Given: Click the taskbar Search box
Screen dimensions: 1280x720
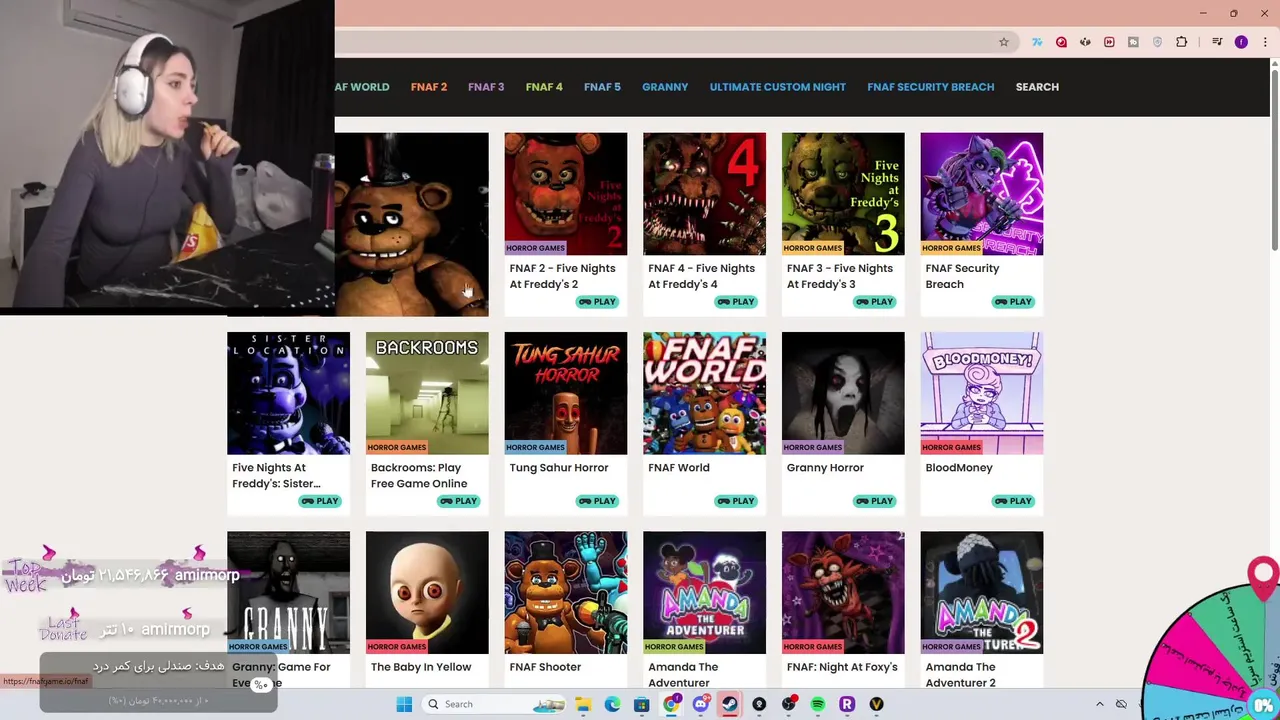Looking at the screenshot, I should [x=495, y=704].
